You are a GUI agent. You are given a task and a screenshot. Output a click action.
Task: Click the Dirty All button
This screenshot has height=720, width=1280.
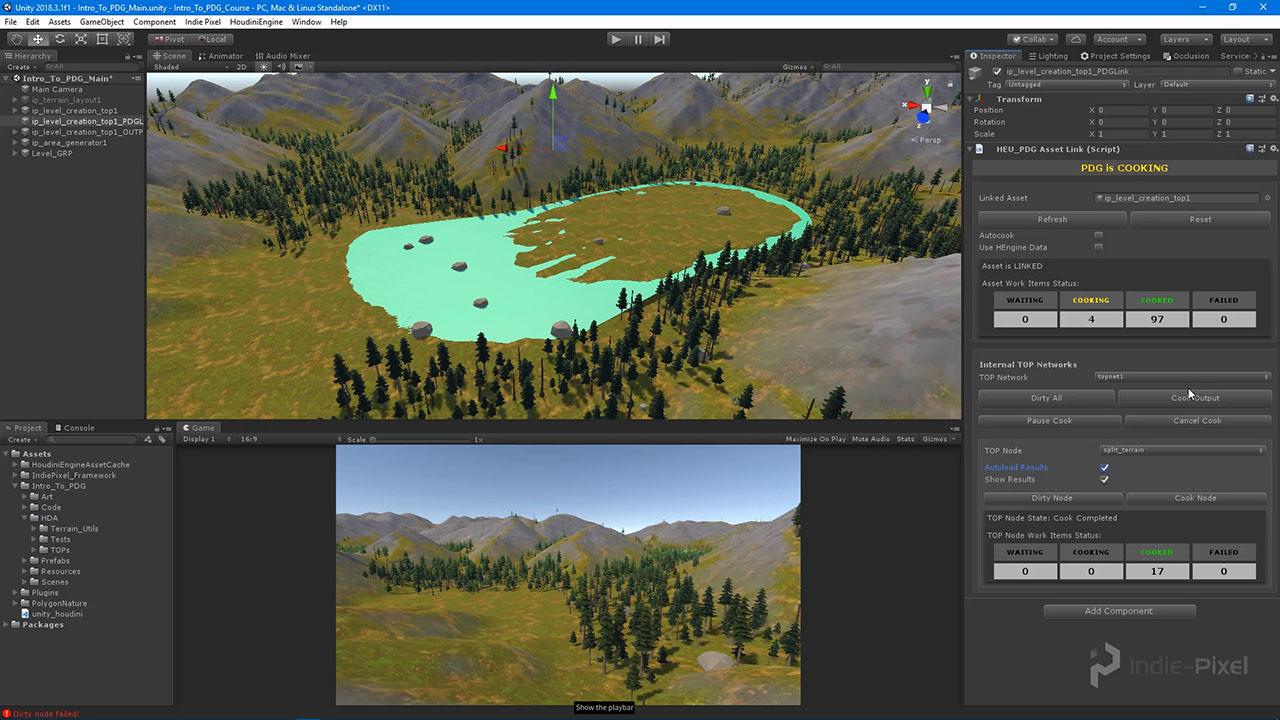pos(1046,398)
